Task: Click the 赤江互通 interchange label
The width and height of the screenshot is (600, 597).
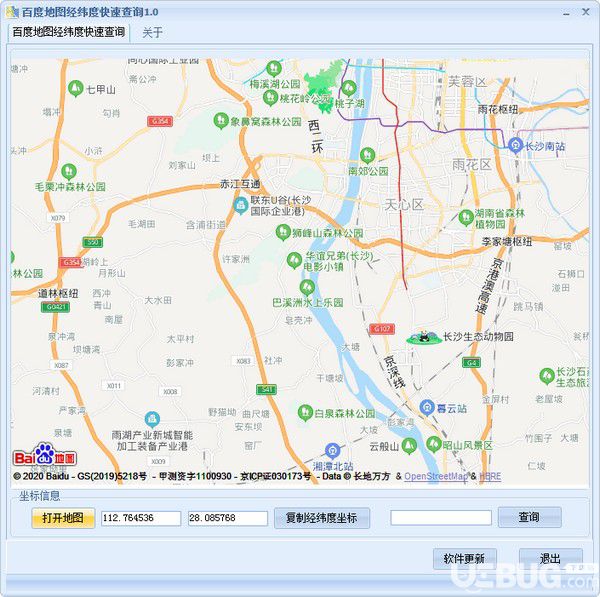Action: point(240,184)
